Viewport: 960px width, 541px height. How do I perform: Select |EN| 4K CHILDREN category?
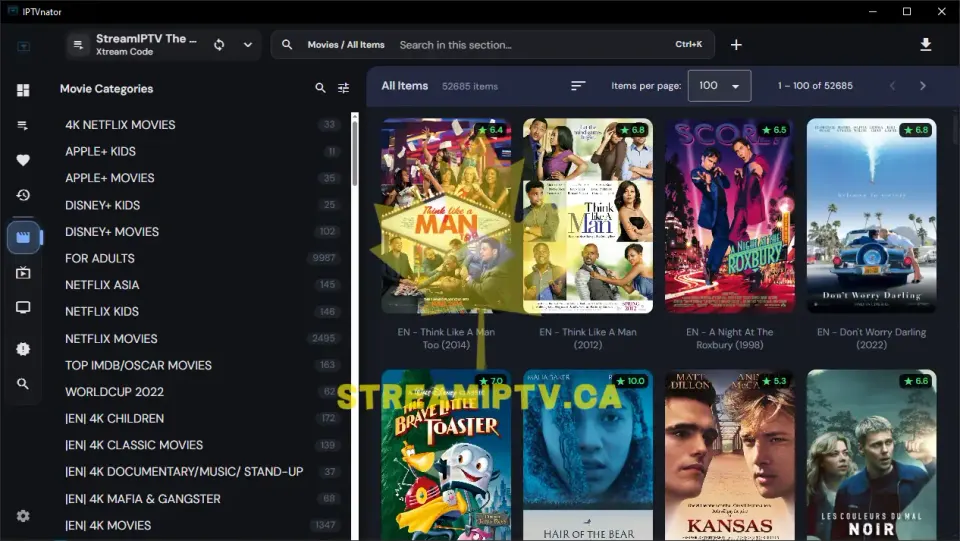click(x=202, y=419)
